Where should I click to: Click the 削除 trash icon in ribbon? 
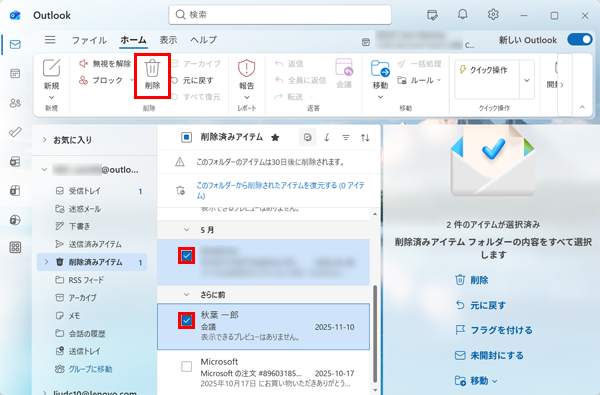coord(152,69)
